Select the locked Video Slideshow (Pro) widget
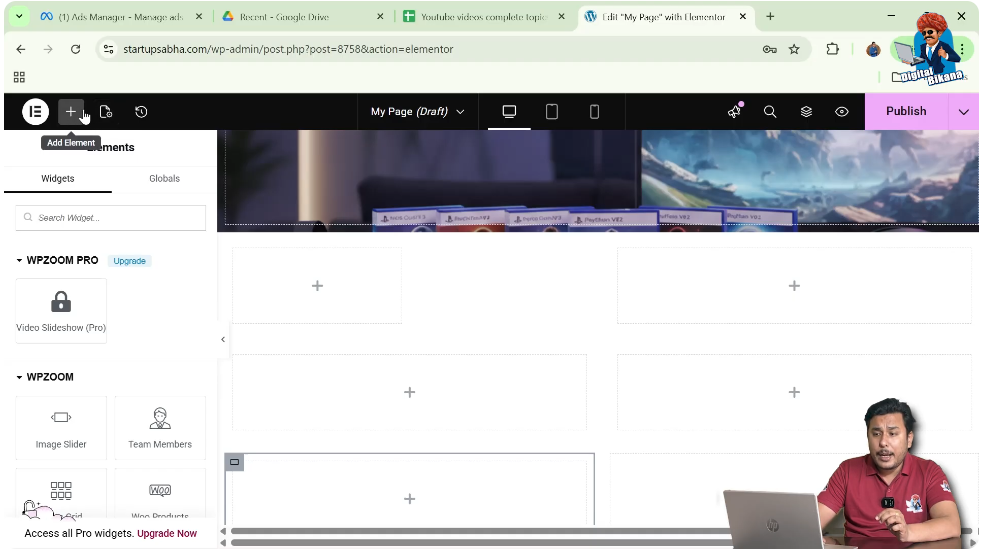This screenshot has height=554, width=981. [61, 311]
